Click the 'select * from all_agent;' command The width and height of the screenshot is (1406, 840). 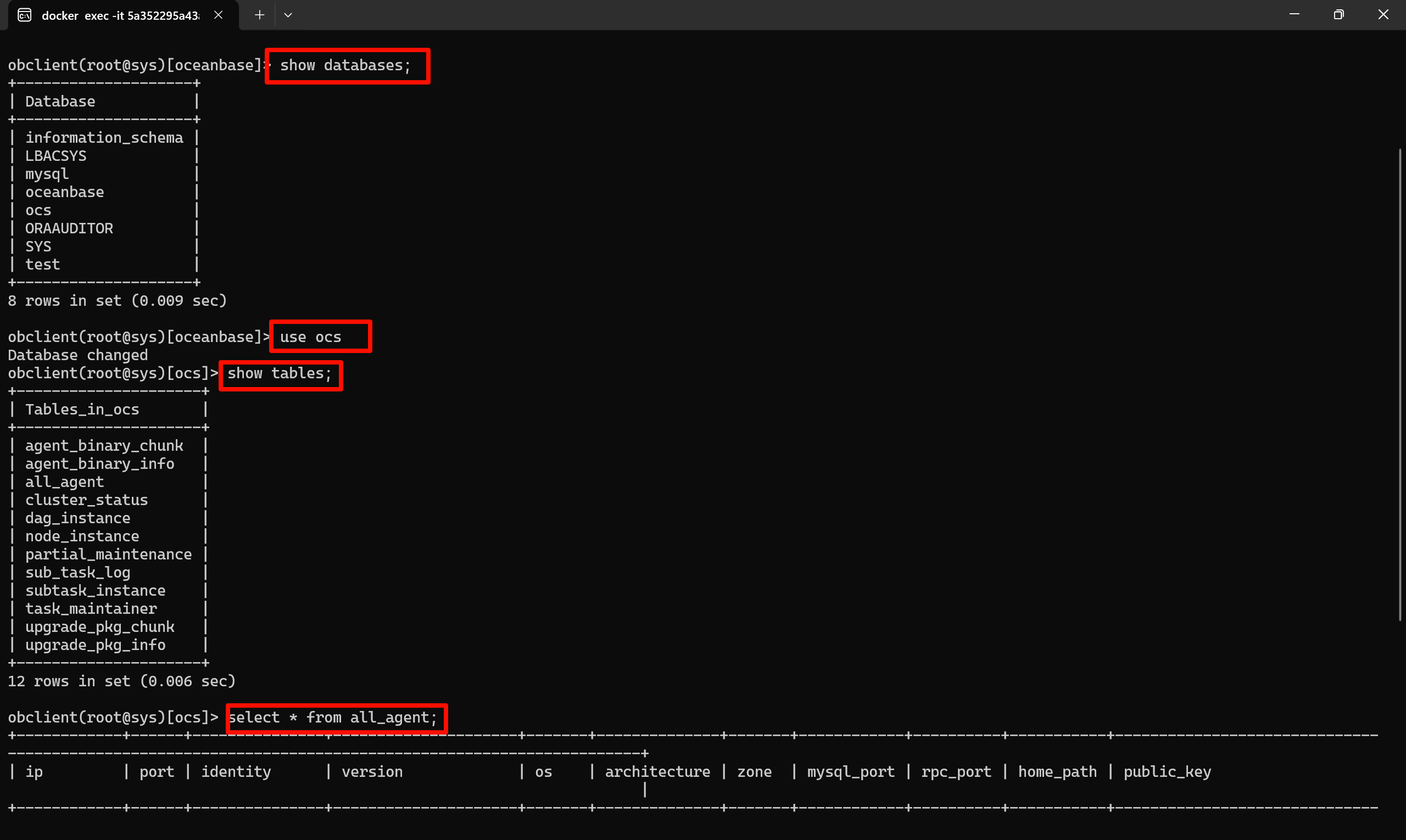point(333,718)
